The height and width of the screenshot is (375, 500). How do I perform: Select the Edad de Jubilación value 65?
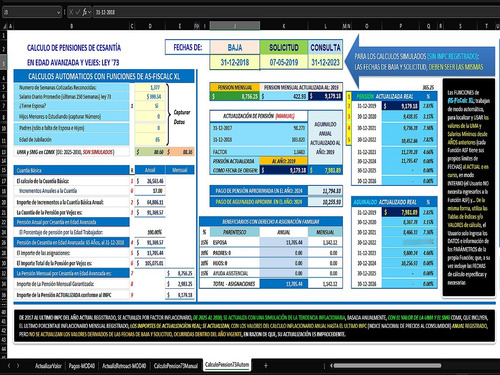pyautogui.click(x=150, y=139)
